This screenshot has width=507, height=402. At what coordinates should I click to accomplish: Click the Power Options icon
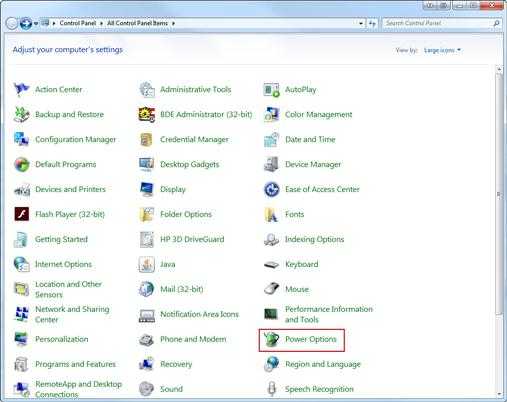pos(271,339)
